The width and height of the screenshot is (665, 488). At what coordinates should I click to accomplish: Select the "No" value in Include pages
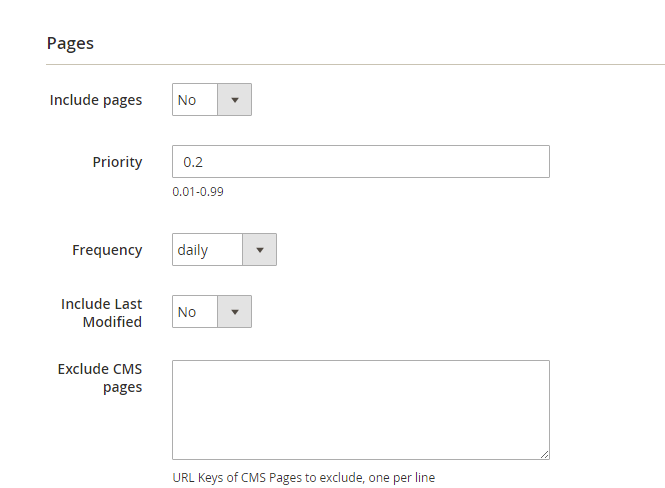pyautogui.click(x=187, y=100)
